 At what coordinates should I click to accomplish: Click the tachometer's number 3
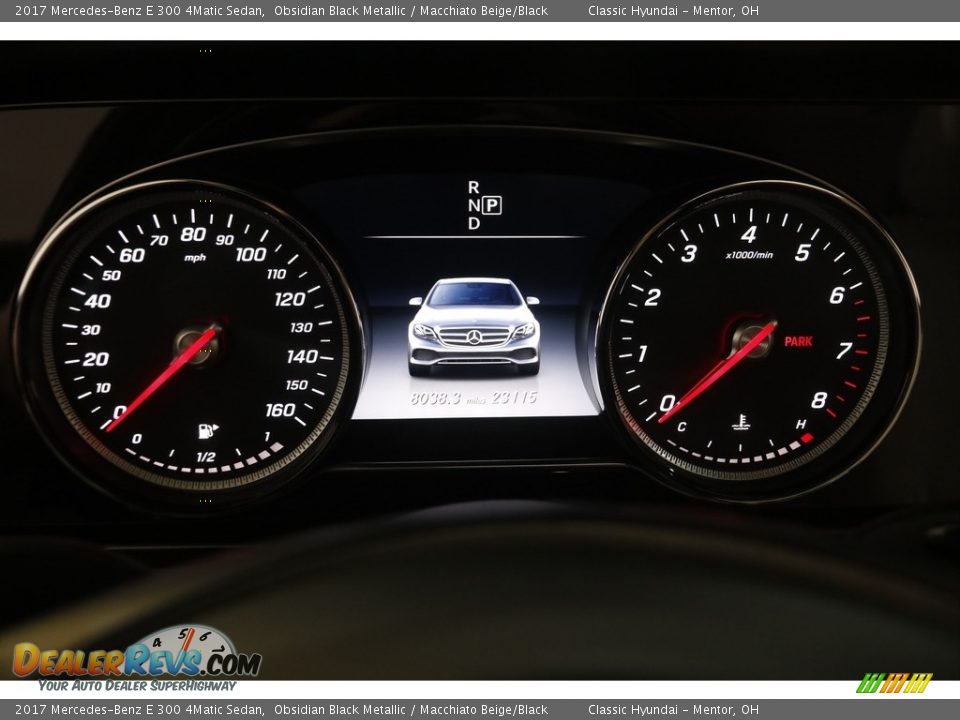click(689, 253)
